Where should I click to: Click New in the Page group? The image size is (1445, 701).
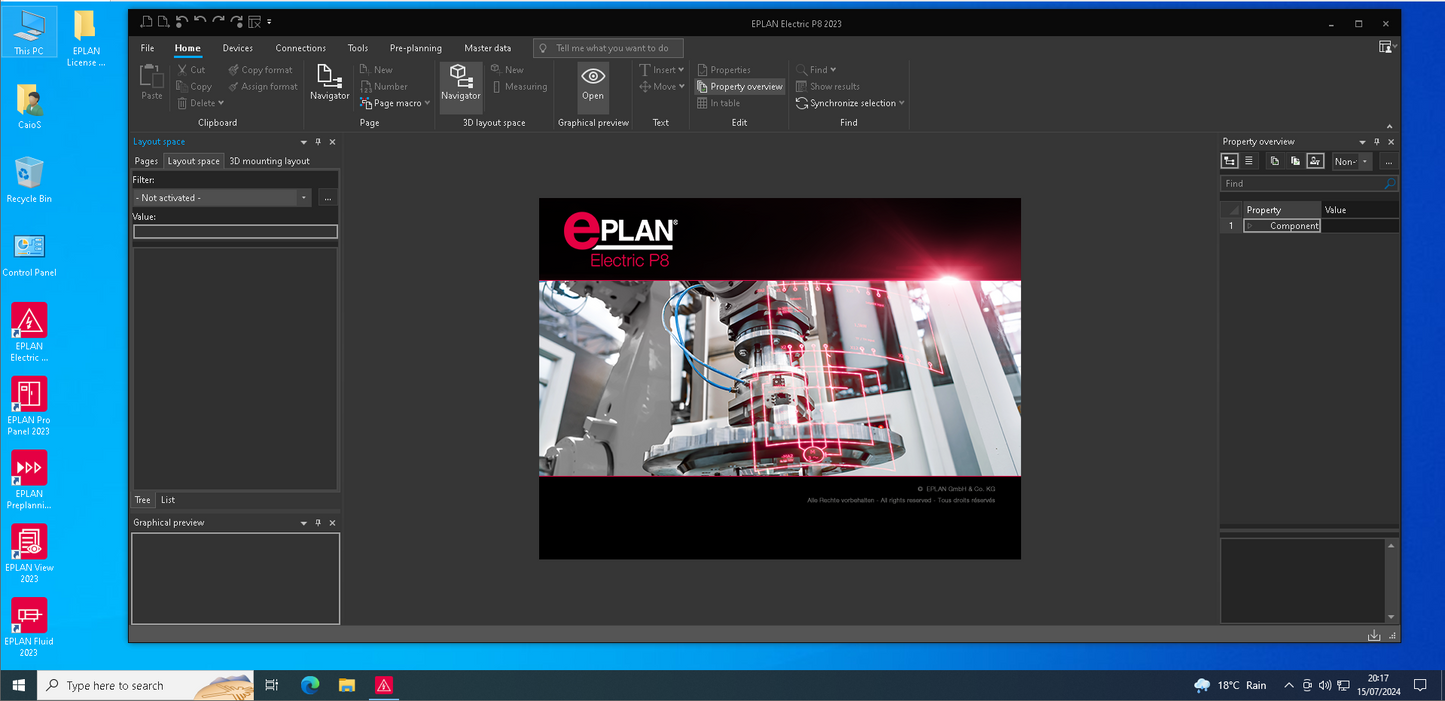click(x=376, y=70)
